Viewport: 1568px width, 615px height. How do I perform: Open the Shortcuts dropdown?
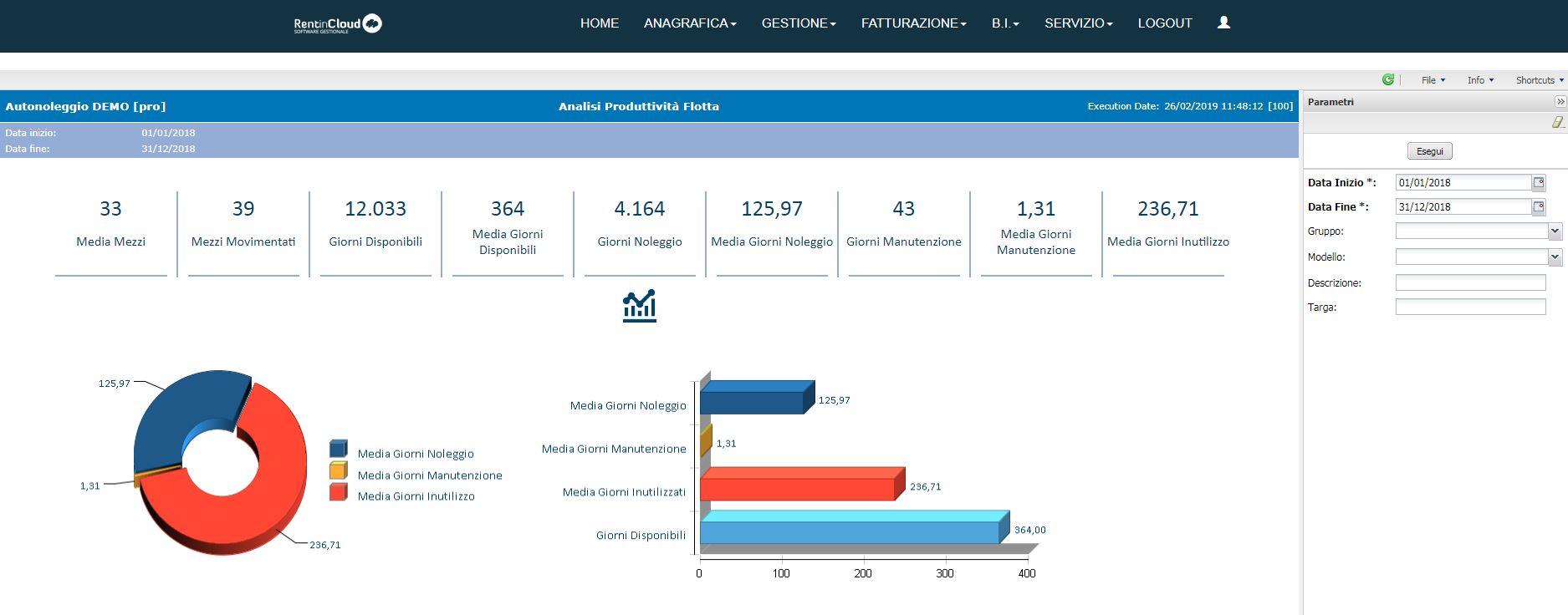pos(1540,80)
